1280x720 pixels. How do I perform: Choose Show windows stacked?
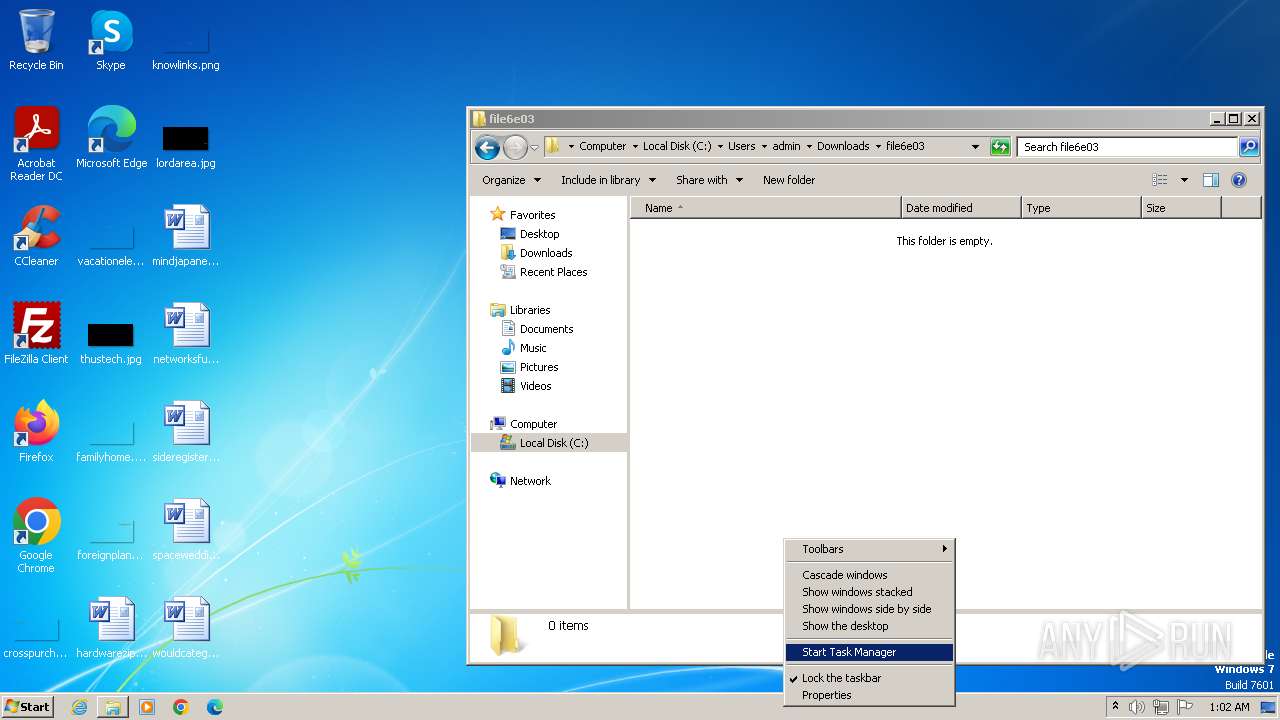pyautogui.click(x=869, y=592)
